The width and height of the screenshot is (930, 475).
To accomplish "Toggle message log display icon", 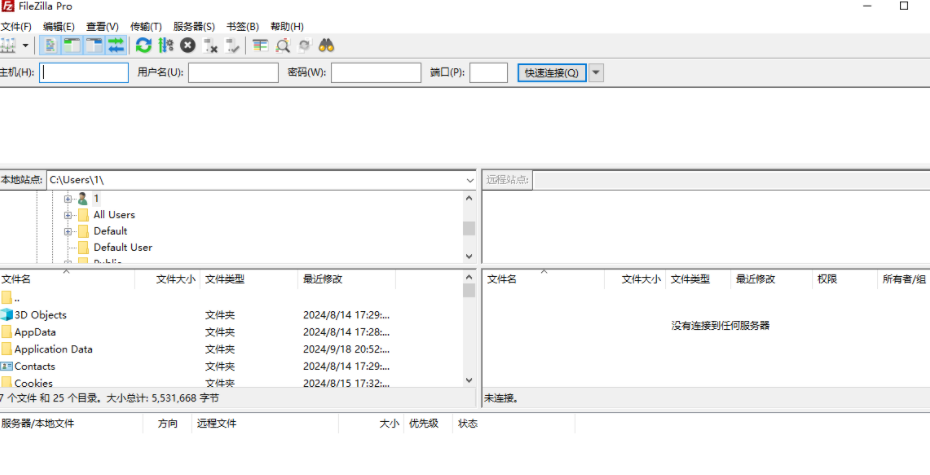I will (51, 45).
